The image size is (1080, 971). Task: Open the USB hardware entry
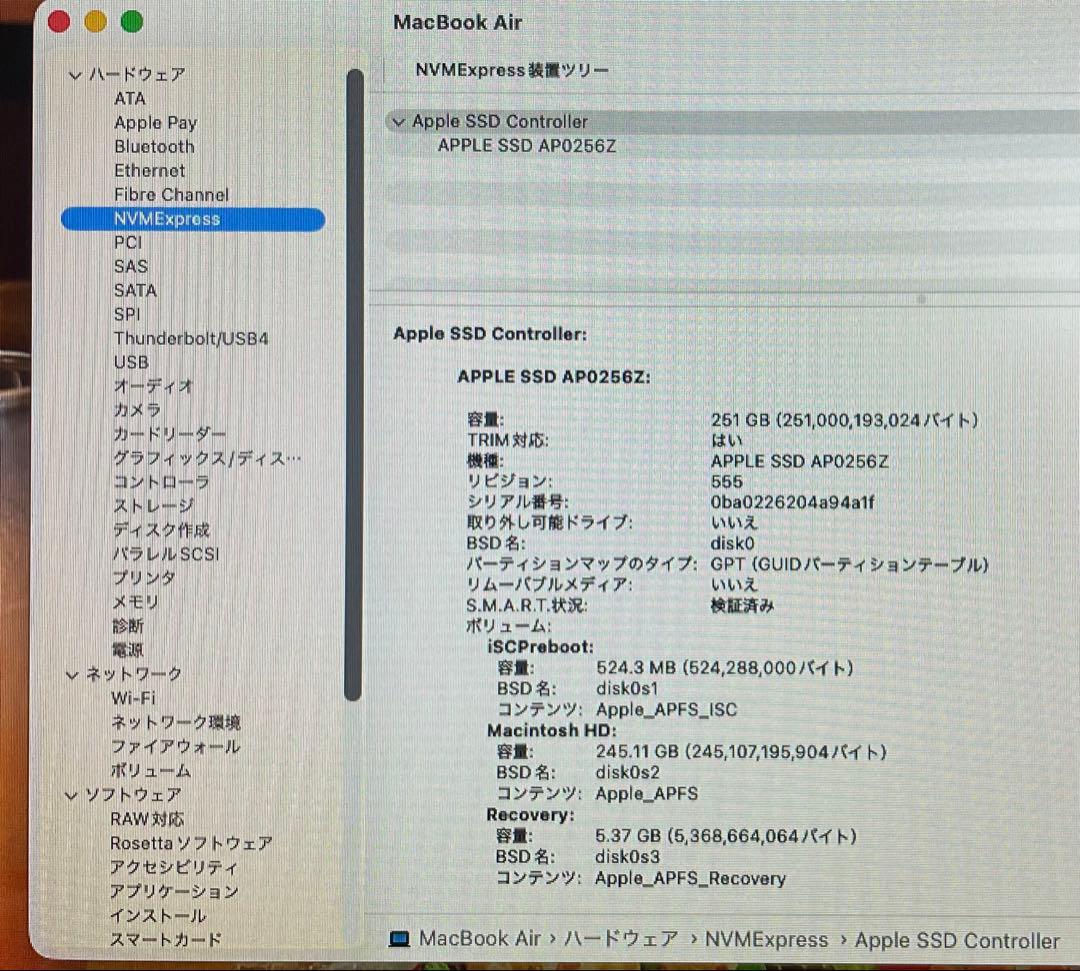click(131, 362)
